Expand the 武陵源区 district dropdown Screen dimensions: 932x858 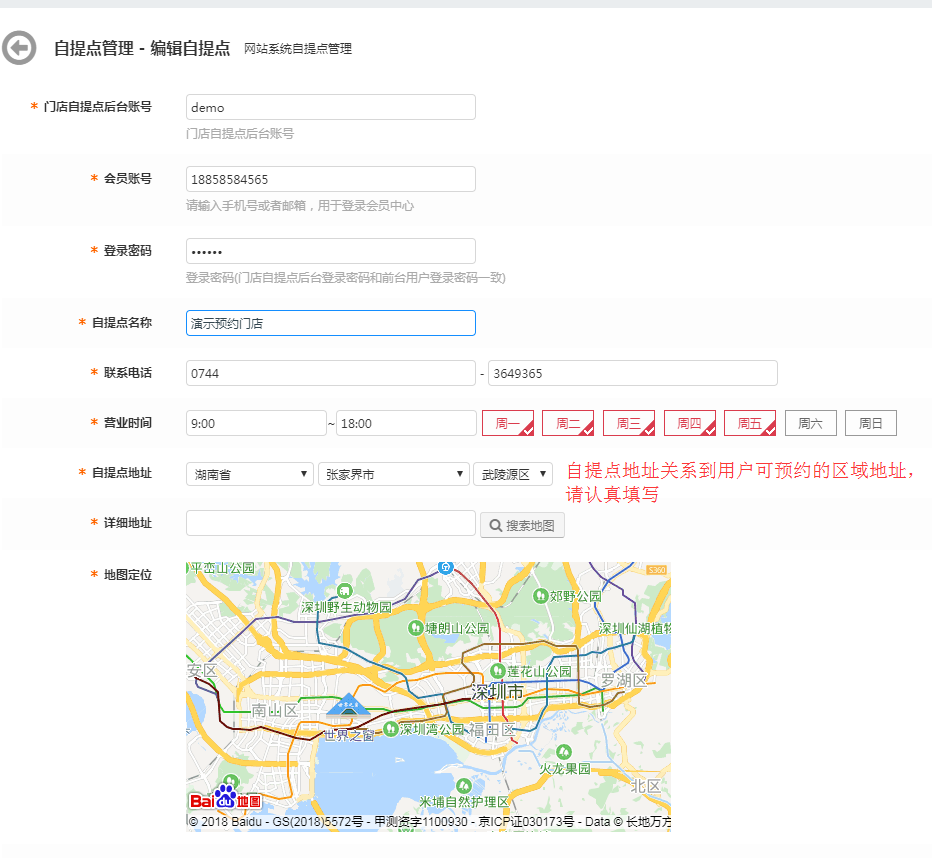coord(512,474)
